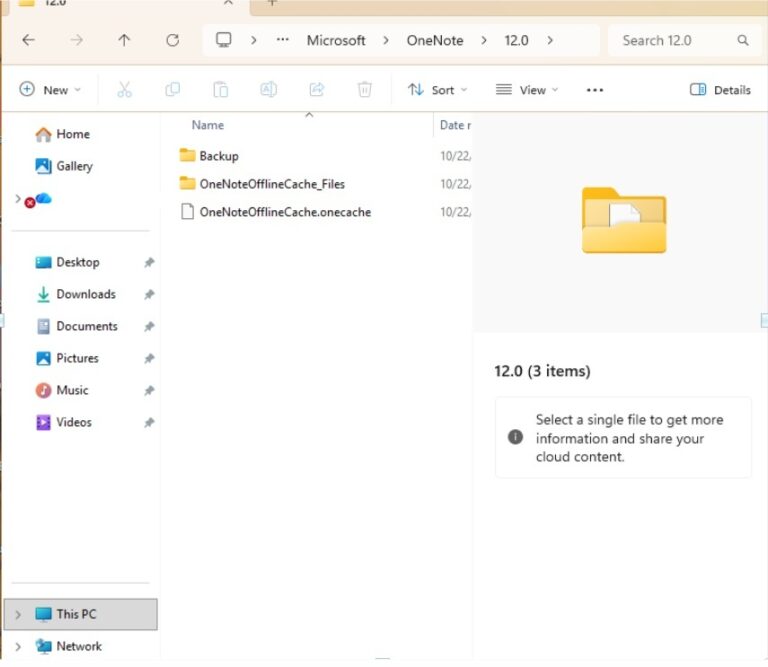
Task: Open Pictures quick access folder
Action: tap(67, 358)
